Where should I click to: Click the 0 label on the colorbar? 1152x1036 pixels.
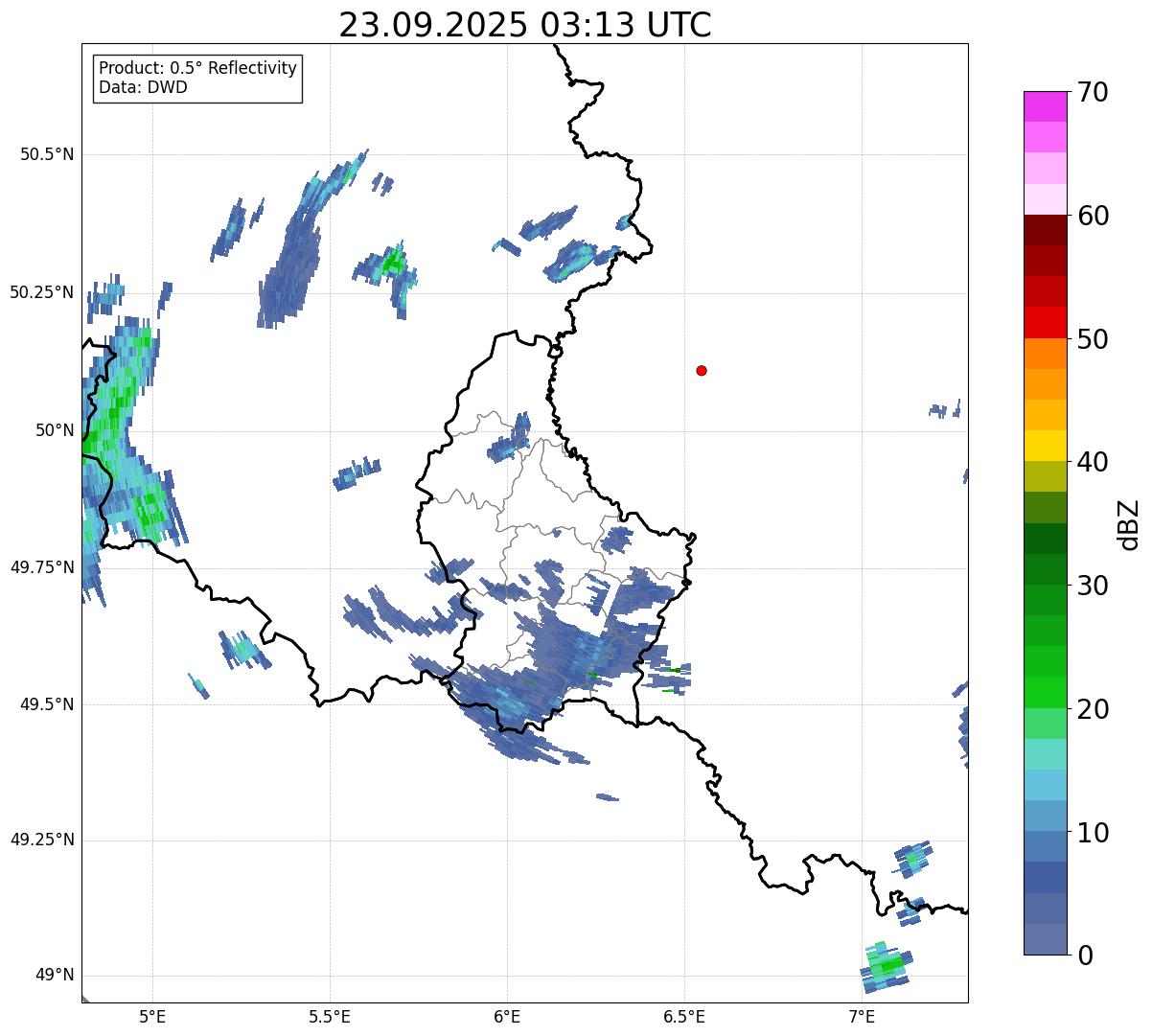[x=1085, y=955]
